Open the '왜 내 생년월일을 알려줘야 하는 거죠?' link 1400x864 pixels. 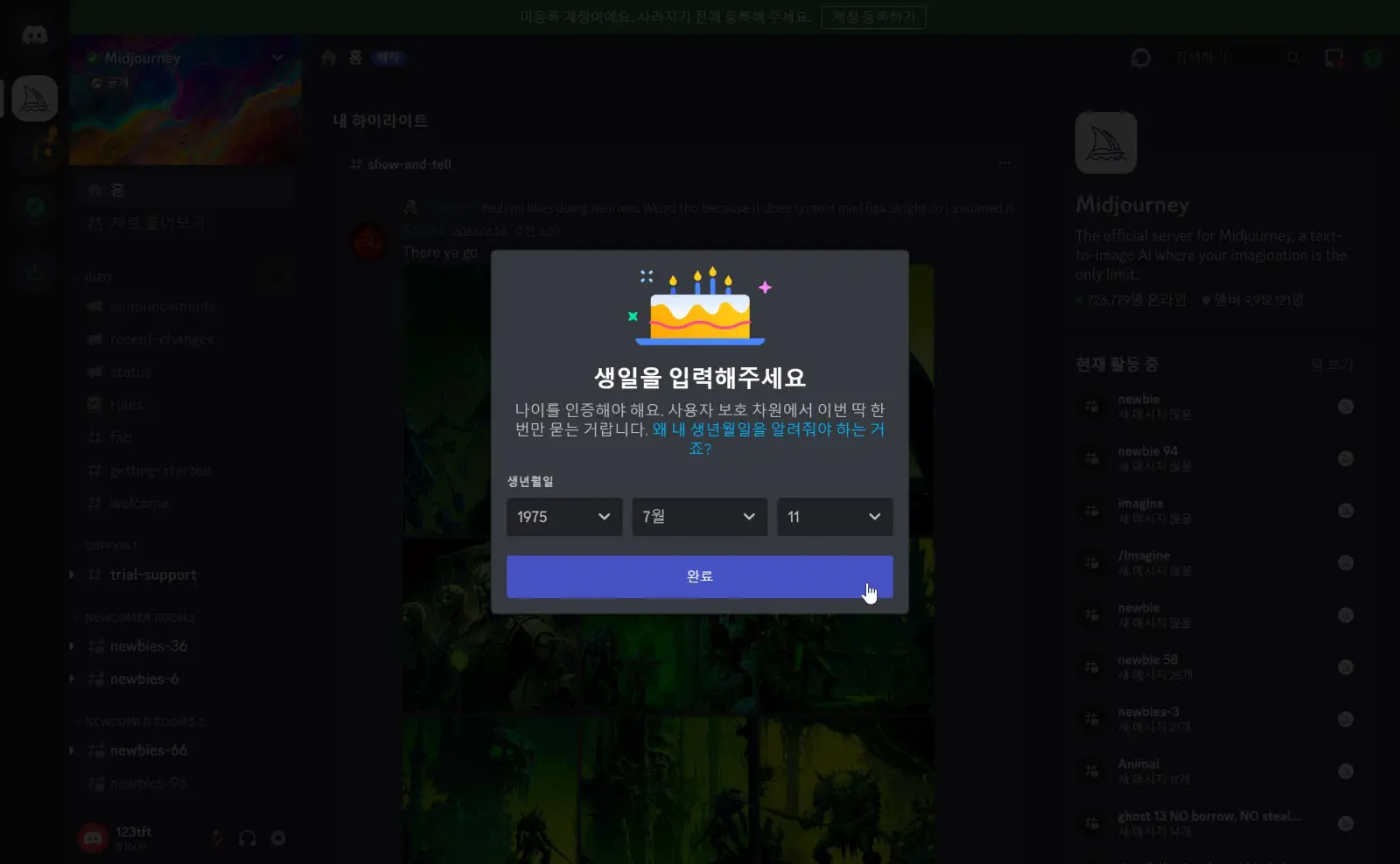pyautogui.click(x=768, y=439)
